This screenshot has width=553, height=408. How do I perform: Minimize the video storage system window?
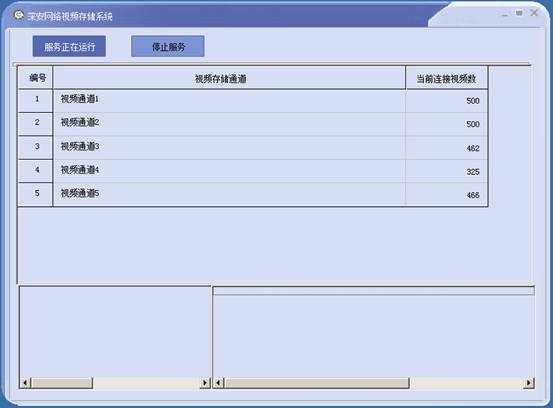click(x=505, y=14)
